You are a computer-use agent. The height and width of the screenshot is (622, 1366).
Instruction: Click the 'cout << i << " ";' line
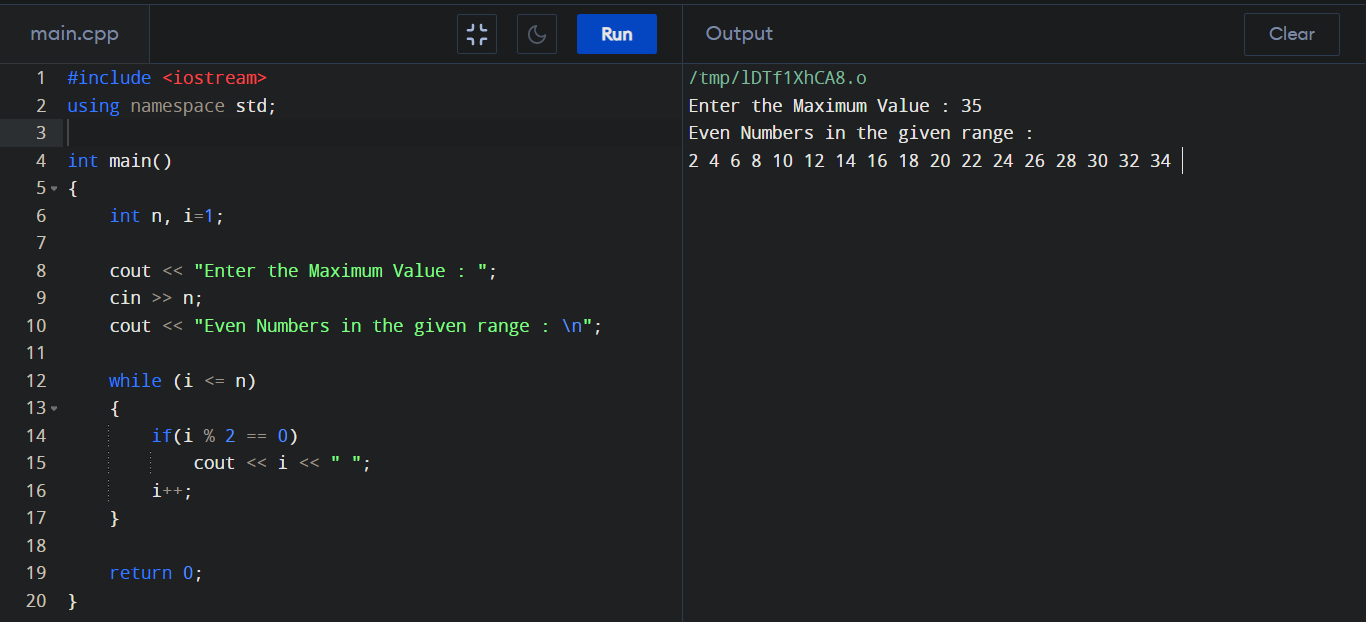point(283,463)
